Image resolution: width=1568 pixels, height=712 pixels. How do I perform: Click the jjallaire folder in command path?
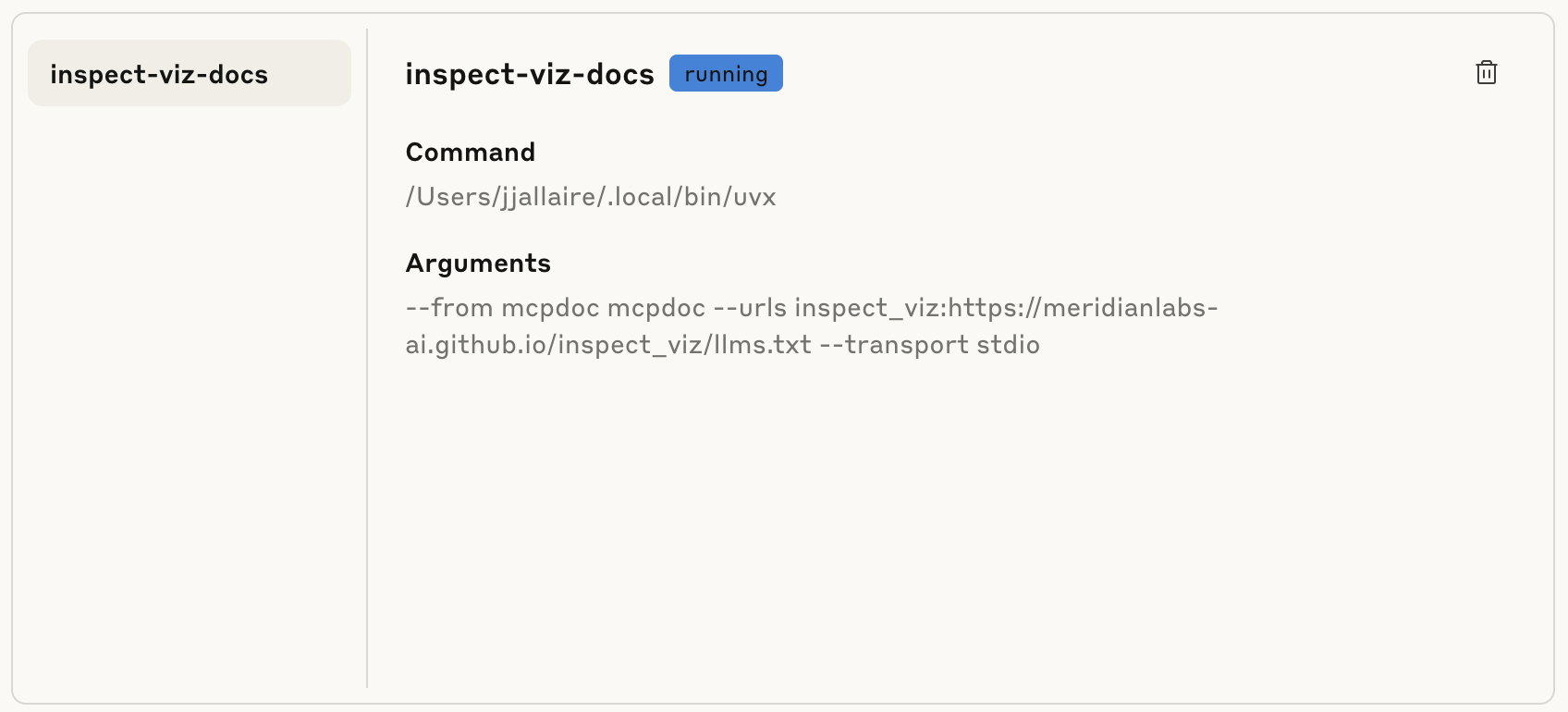tap(547, 197)
